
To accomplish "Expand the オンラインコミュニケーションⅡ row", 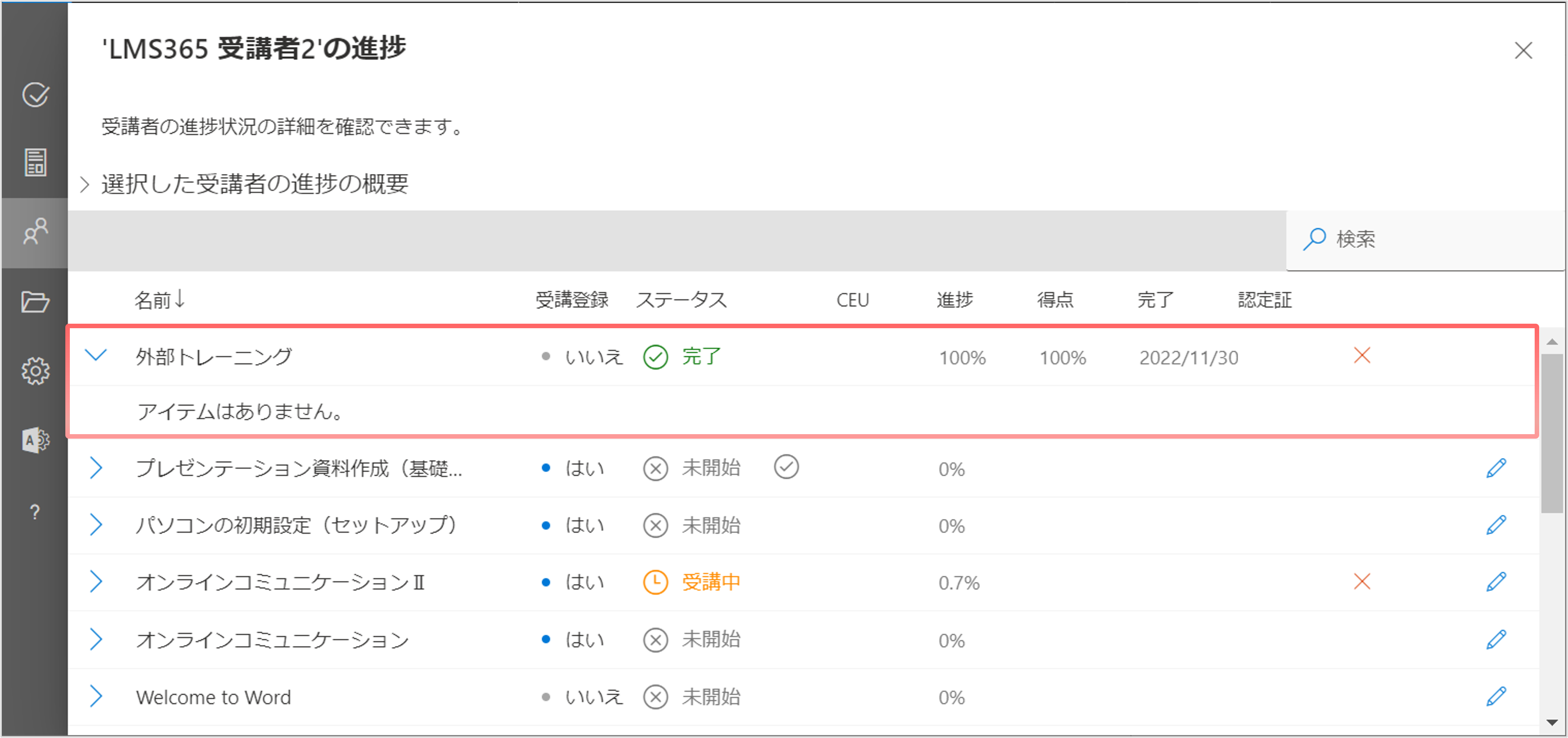I will [96, 582].
